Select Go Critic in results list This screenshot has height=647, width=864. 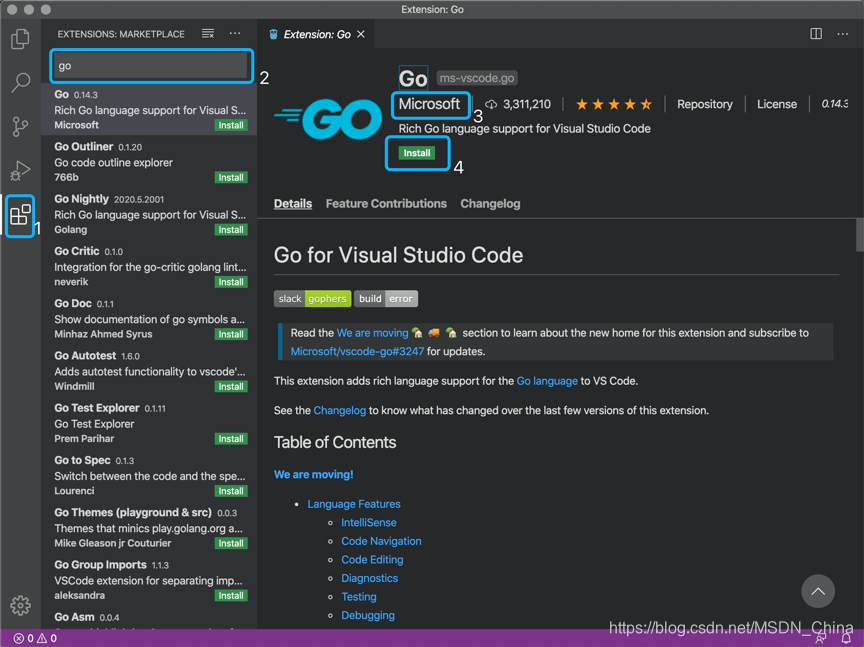pos(149,266)
